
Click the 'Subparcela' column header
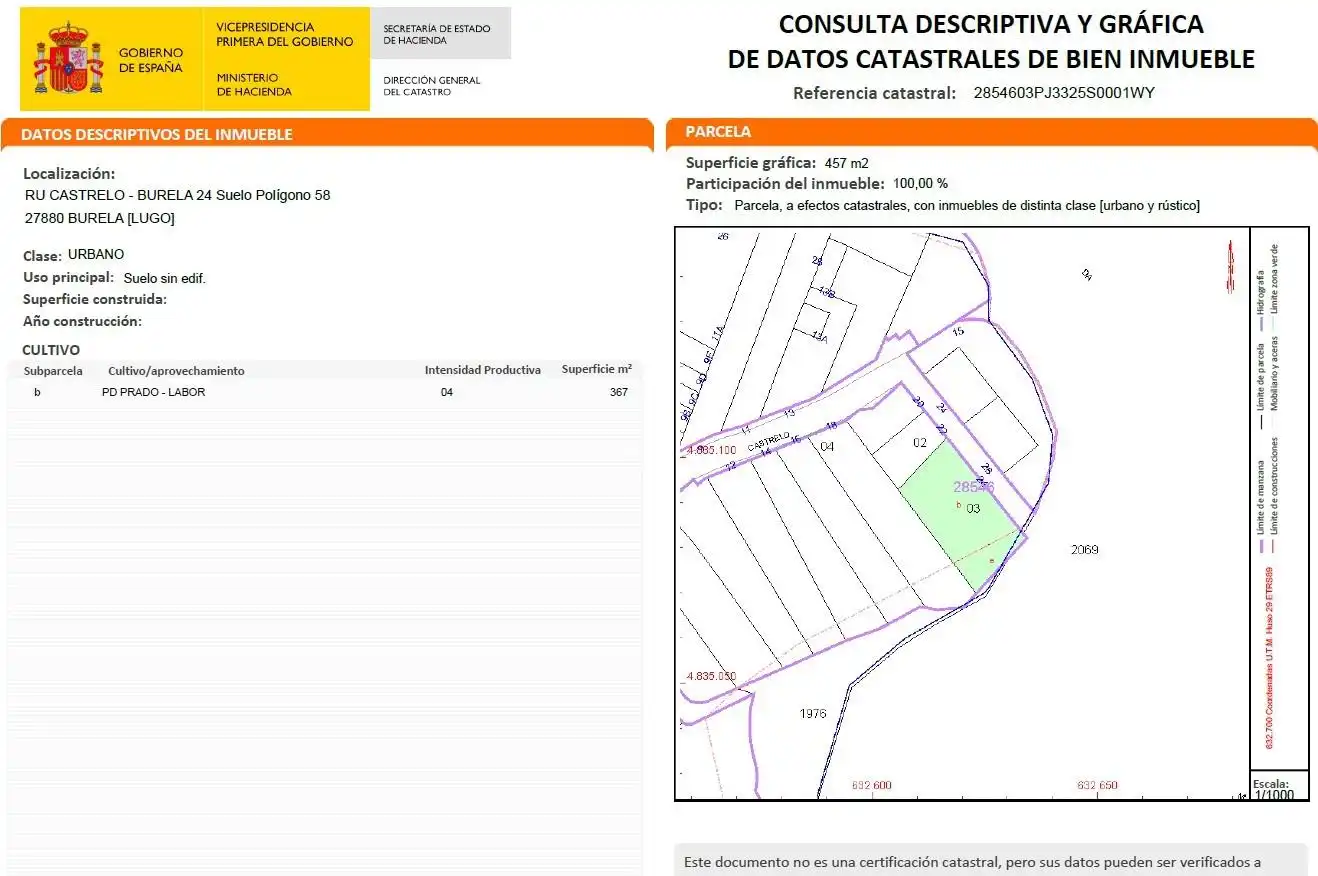[53, 370]
